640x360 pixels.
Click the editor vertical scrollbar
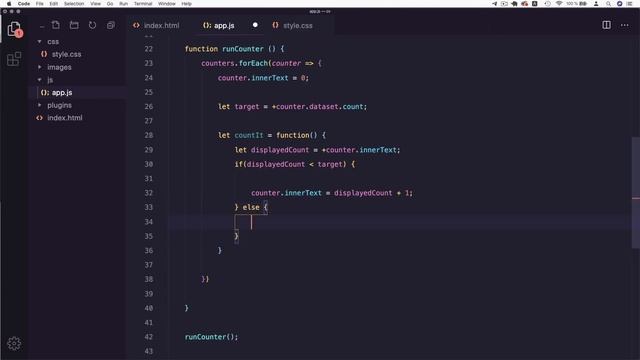click(636, 193)
